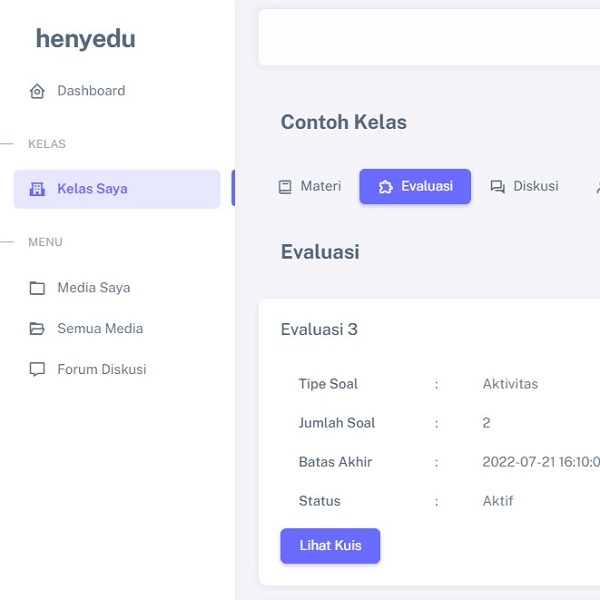600x600 pixels.
Task: Open the Media Saya menu label
Action: (94, 288)
